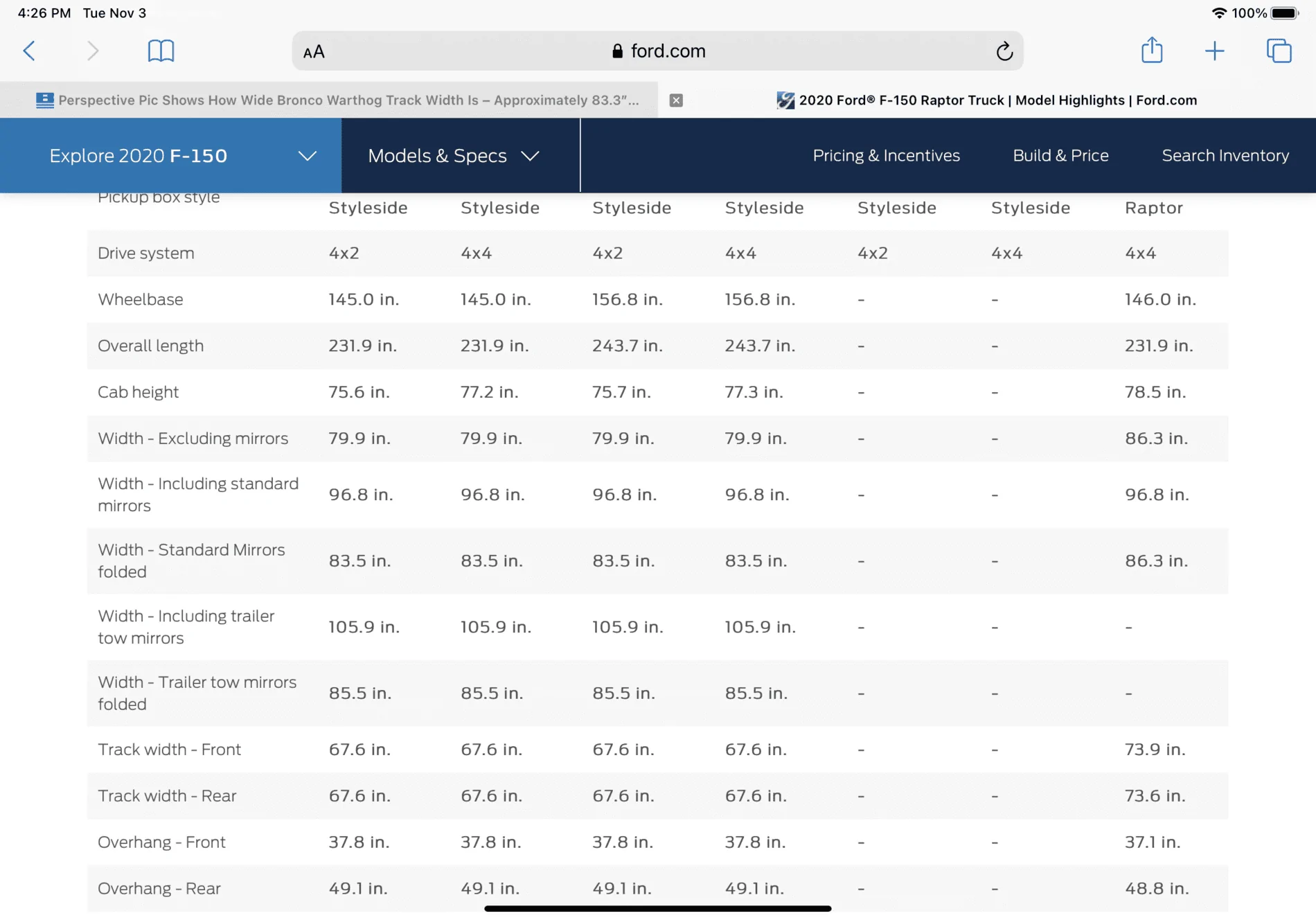Screen dimensions: 1316x920
Task: Tap the lock icon beside ford.com
Action: (x=617, y=51)
